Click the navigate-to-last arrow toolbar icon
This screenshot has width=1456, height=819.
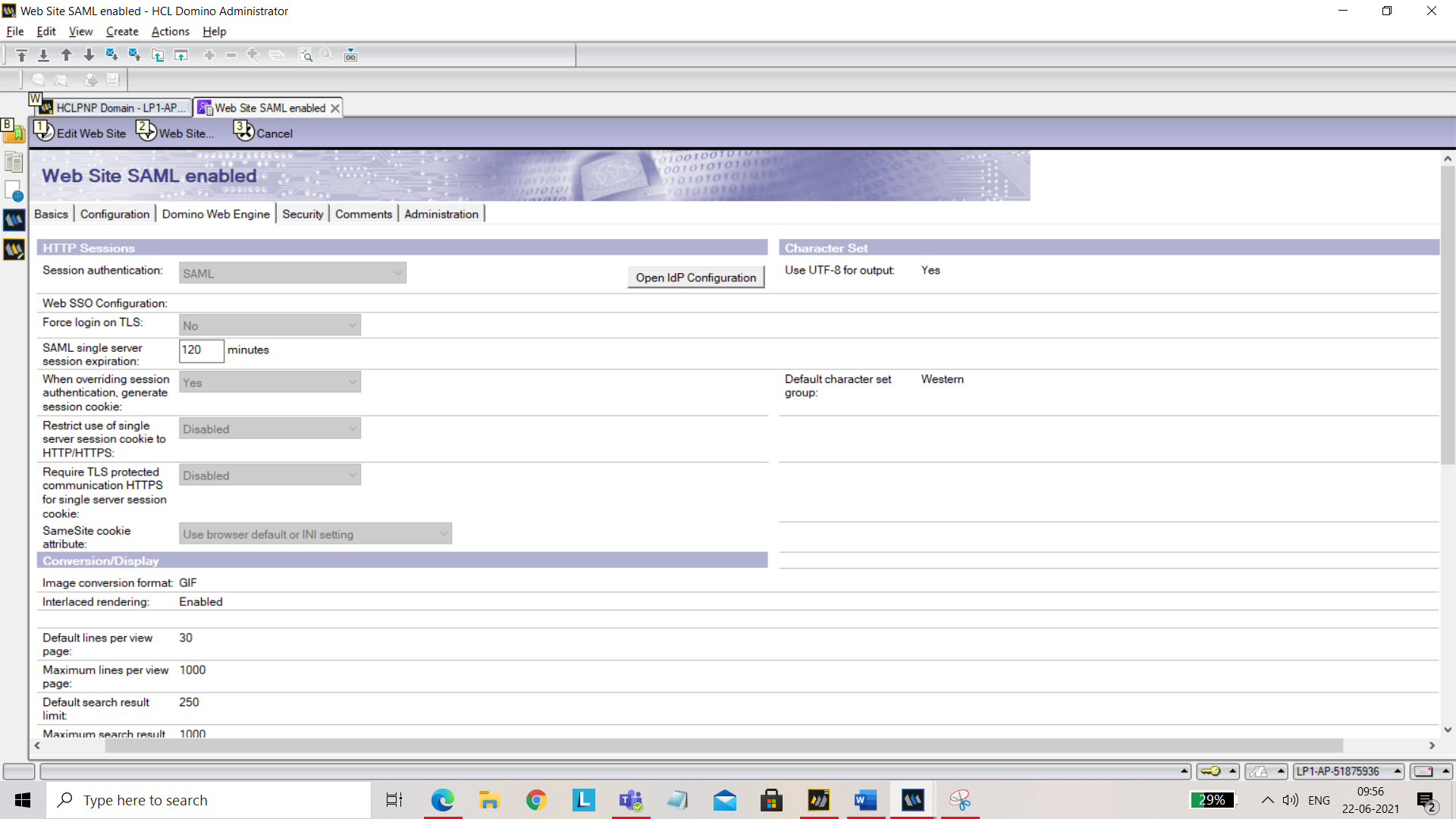[43, 55]
